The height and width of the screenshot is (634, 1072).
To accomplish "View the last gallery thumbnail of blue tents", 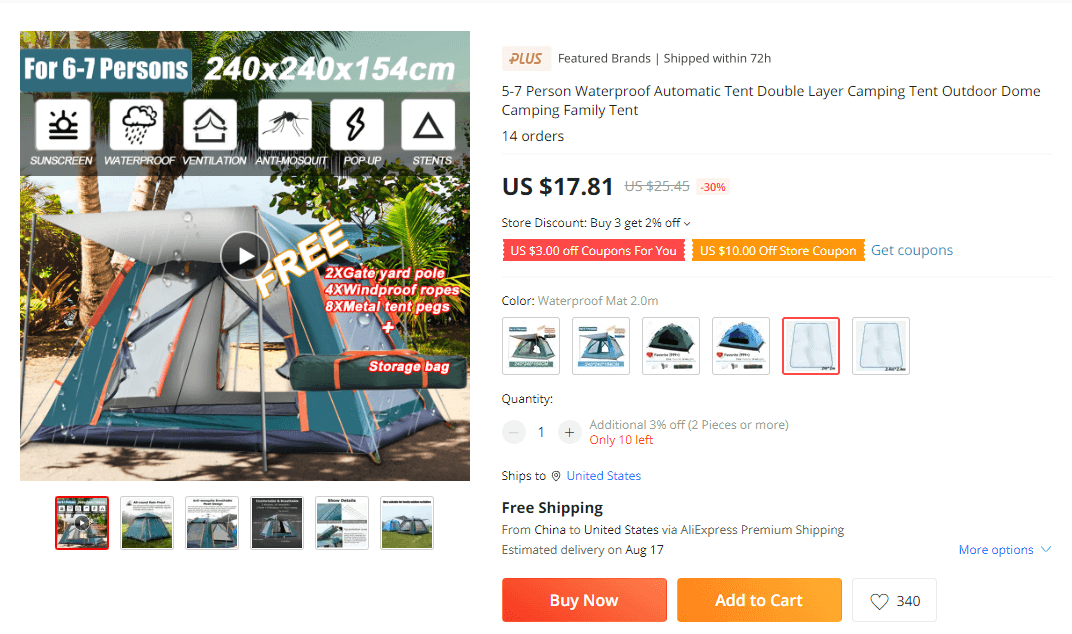I will 407,523.
